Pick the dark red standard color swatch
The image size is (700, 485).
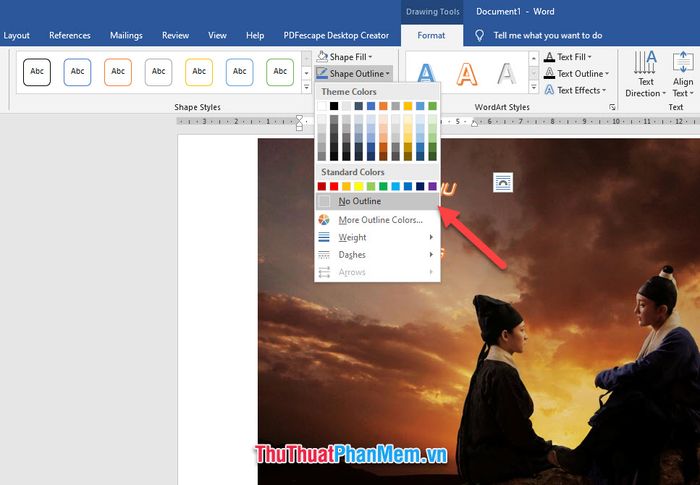(322, 186)
